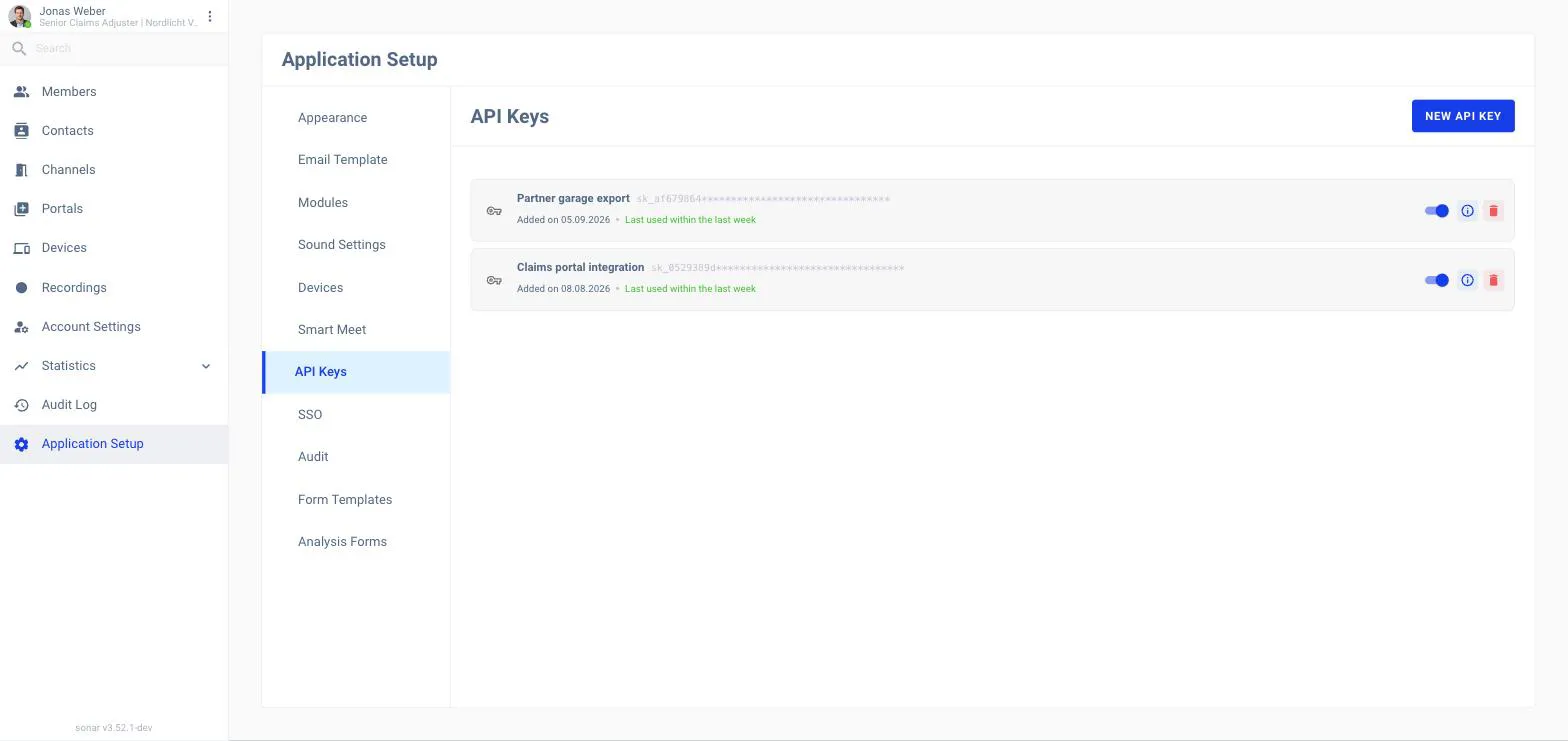
Task: Click the Members people icon
Action: [x=21, y=92]
